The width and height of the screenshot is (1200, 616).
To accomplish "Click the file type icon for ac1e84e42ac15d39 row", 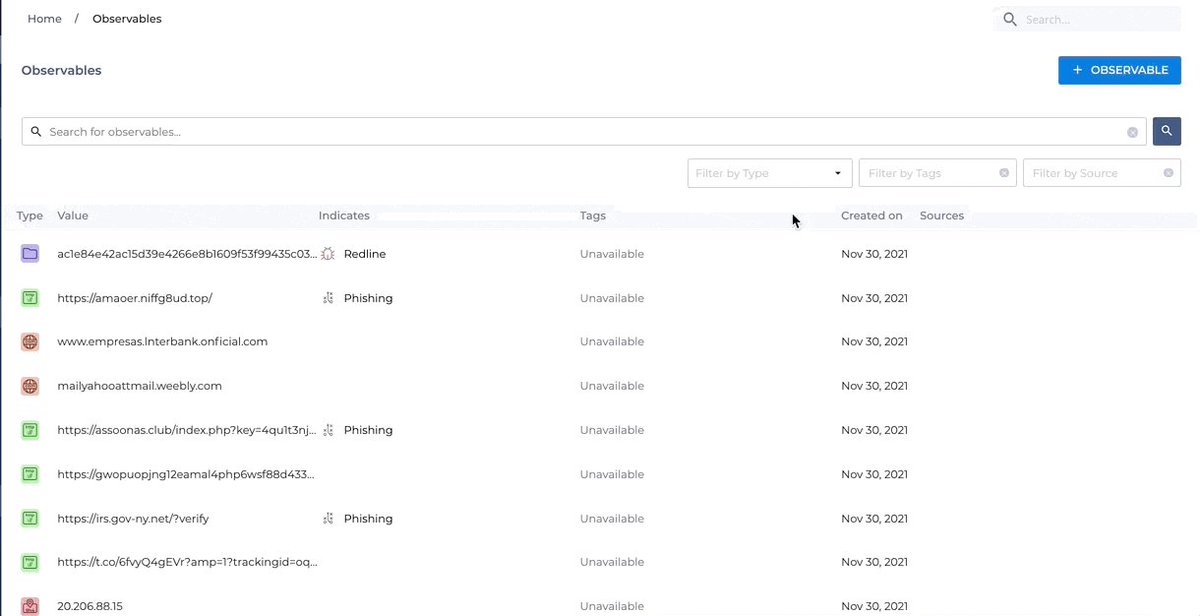I will click(x=30, y=254).
